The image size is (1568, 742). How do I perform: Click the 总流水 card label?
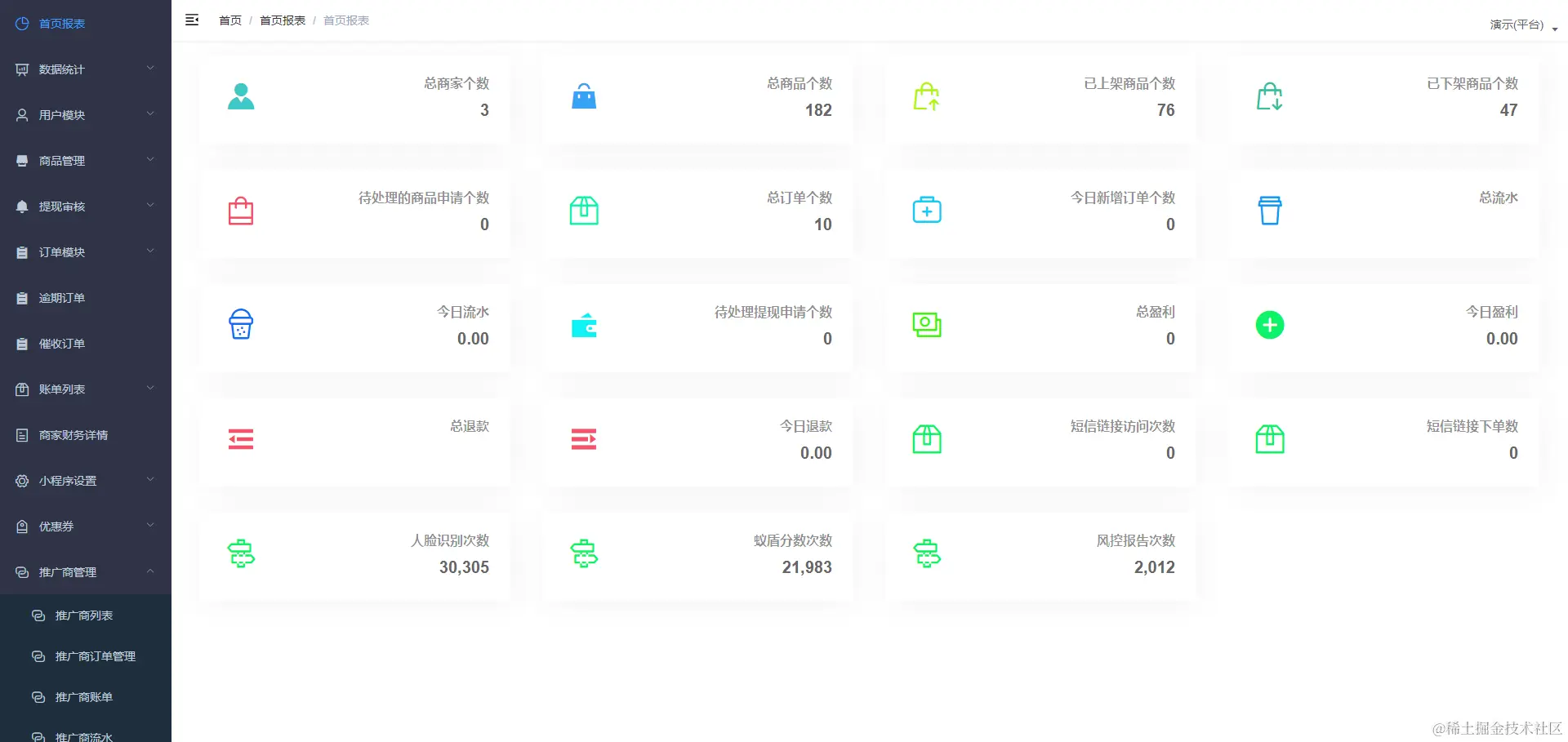point(1499,198)
